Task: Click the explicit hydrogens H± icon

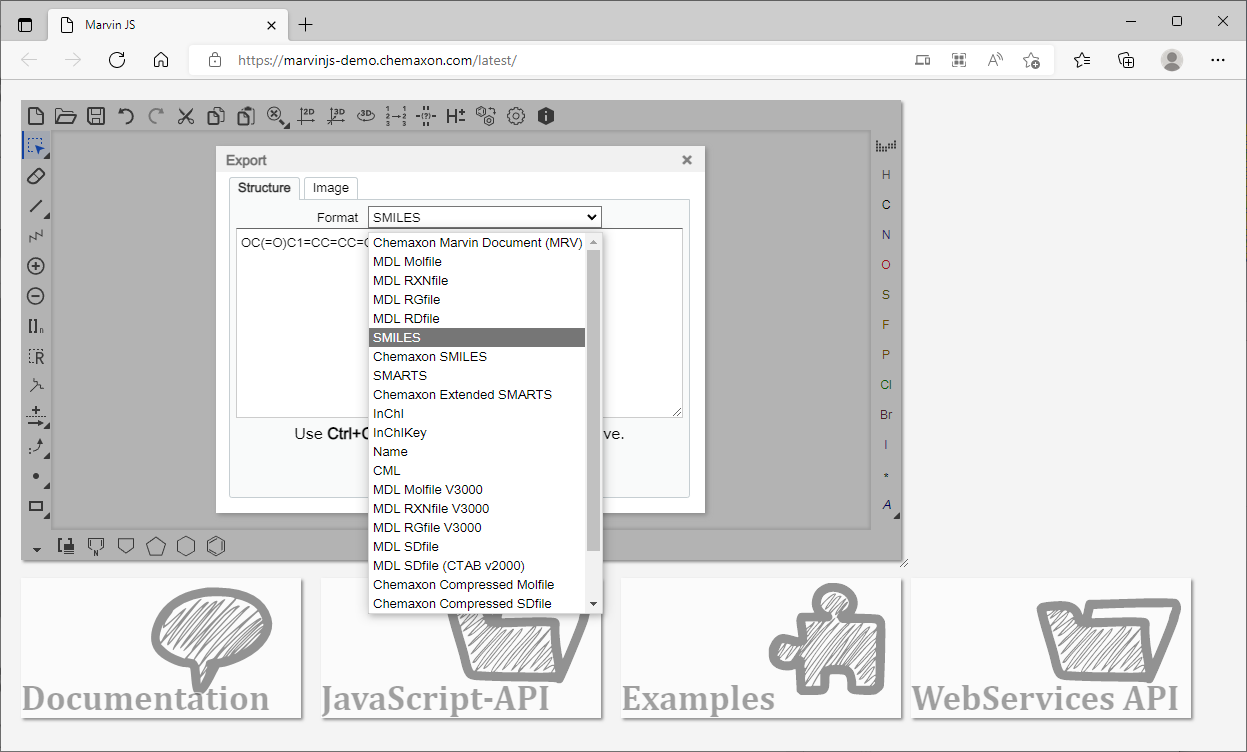Action: (x=456, y=116)
